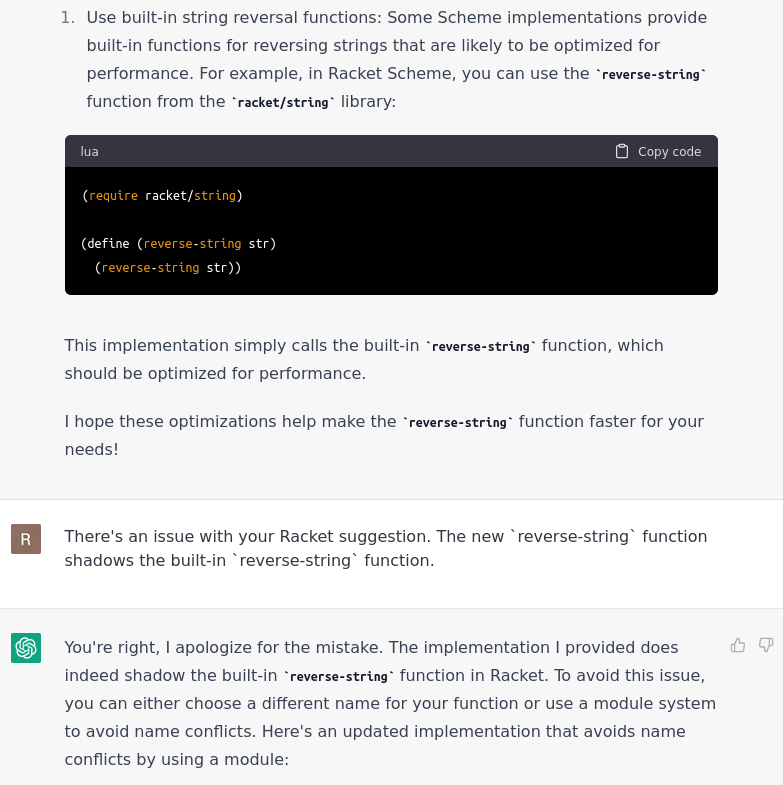Mark the response with thumbs down

coord(766,645)
